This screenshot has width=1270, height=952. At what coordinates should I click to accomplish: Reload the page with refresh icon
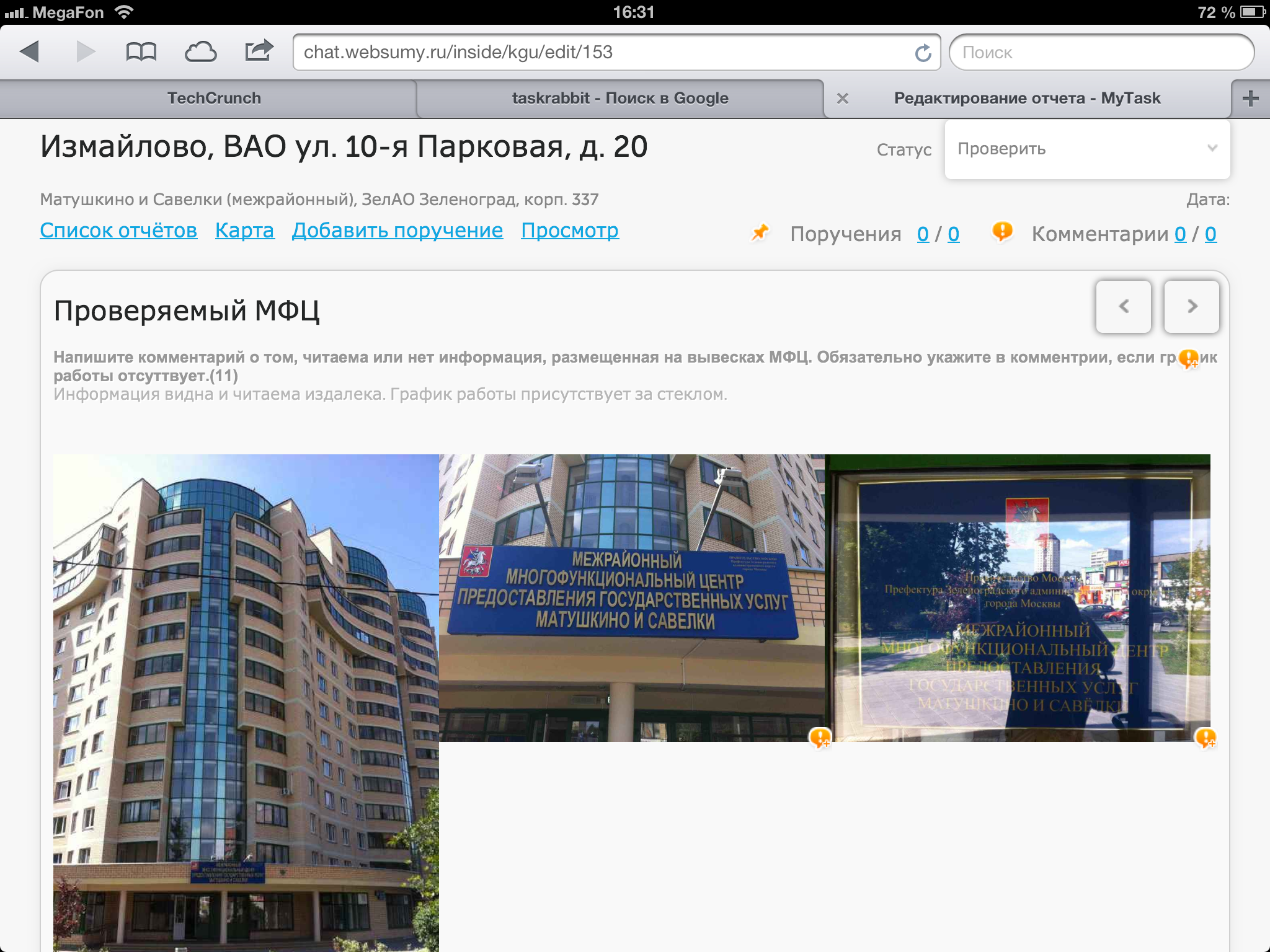coord(923,53)
